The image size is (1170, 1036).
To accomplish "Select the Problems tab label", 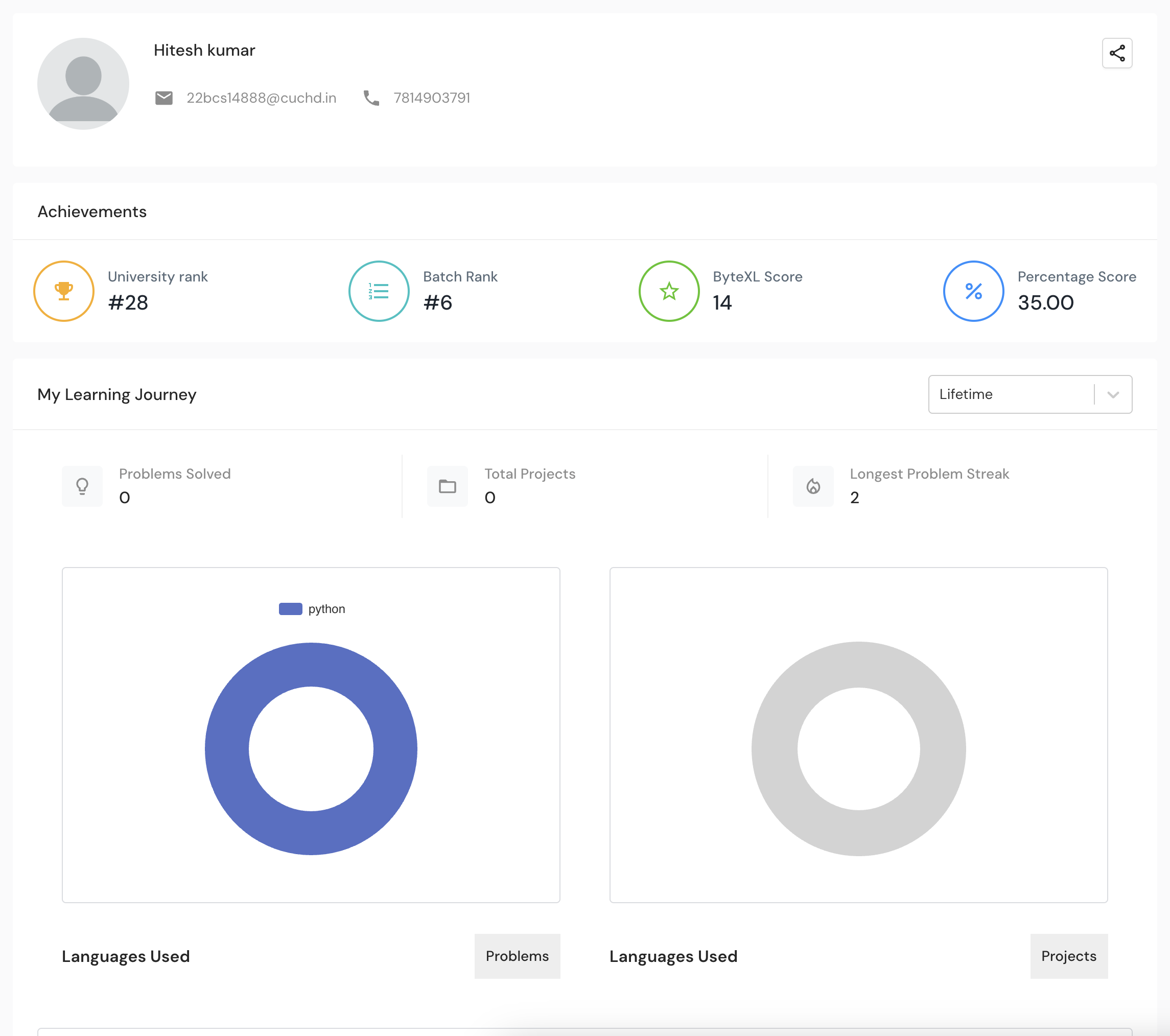I will point(517,956).
